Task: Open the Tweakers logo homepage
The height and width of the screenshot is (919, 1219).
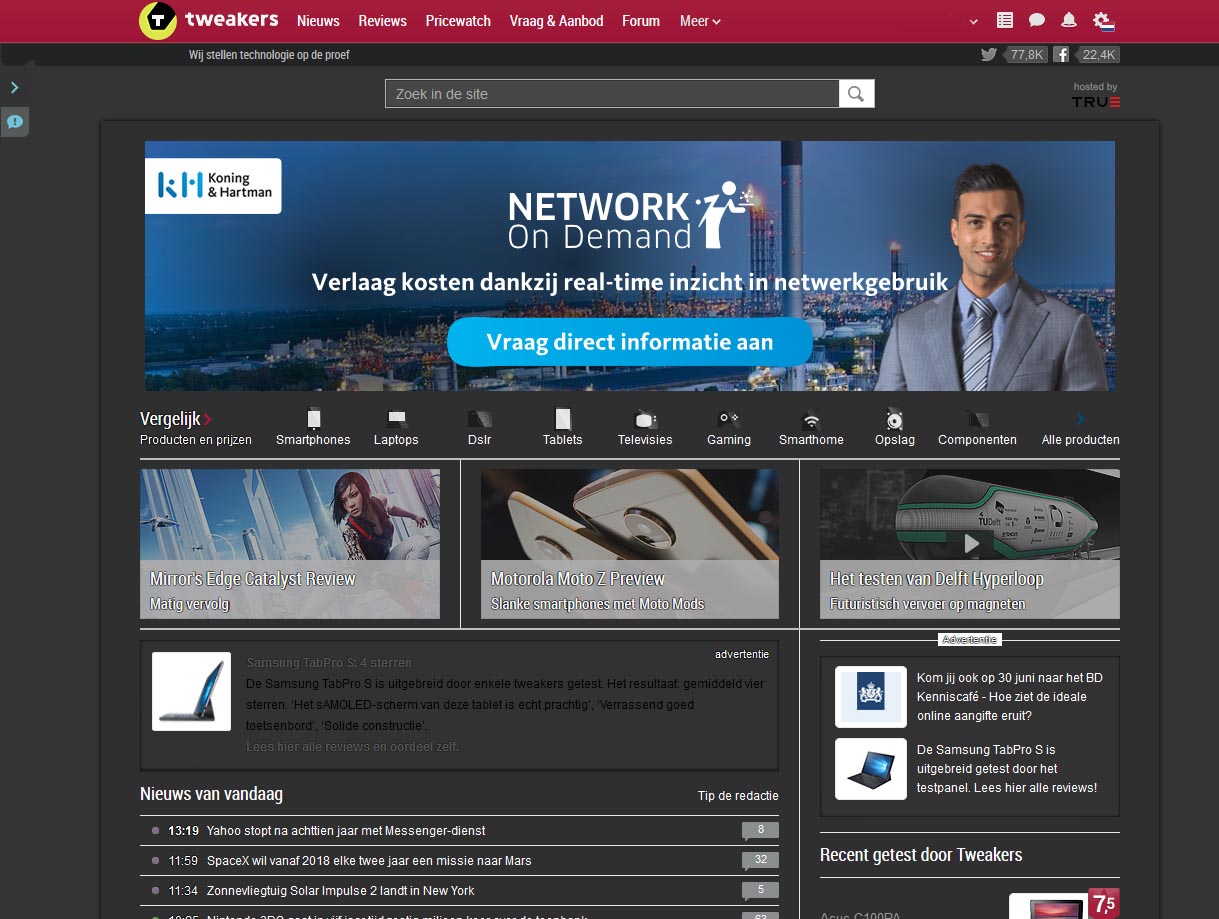Action: point(208,20)
